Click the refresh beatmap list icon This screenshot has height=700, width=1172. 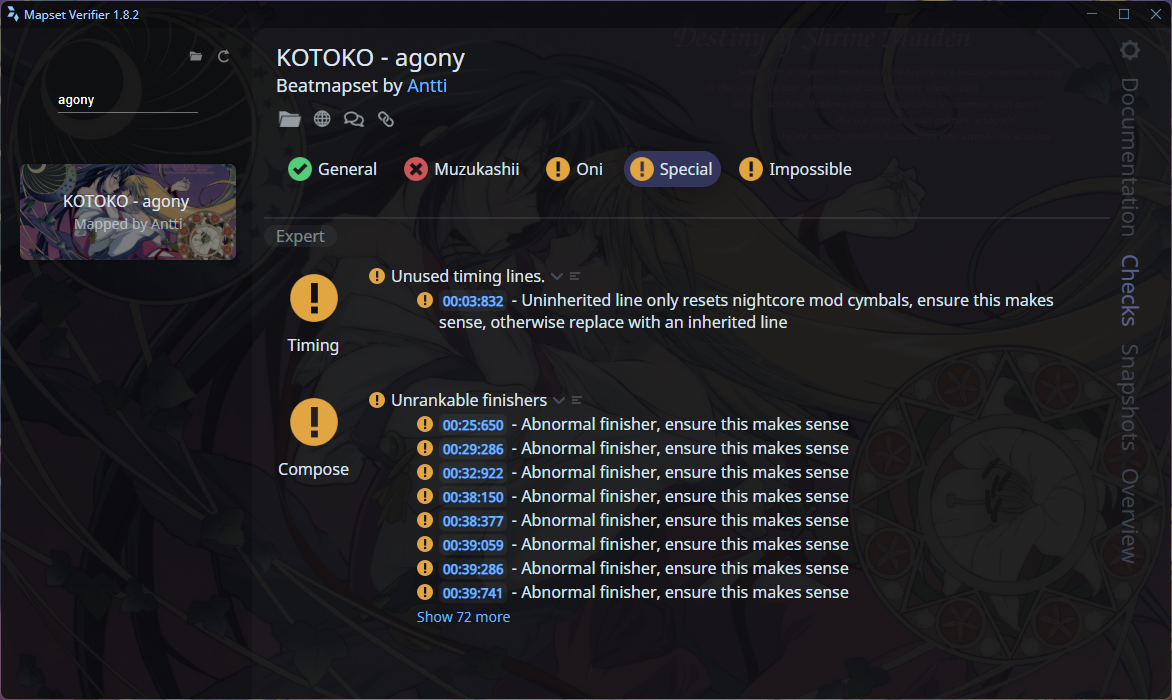click(x=223, y=57)
